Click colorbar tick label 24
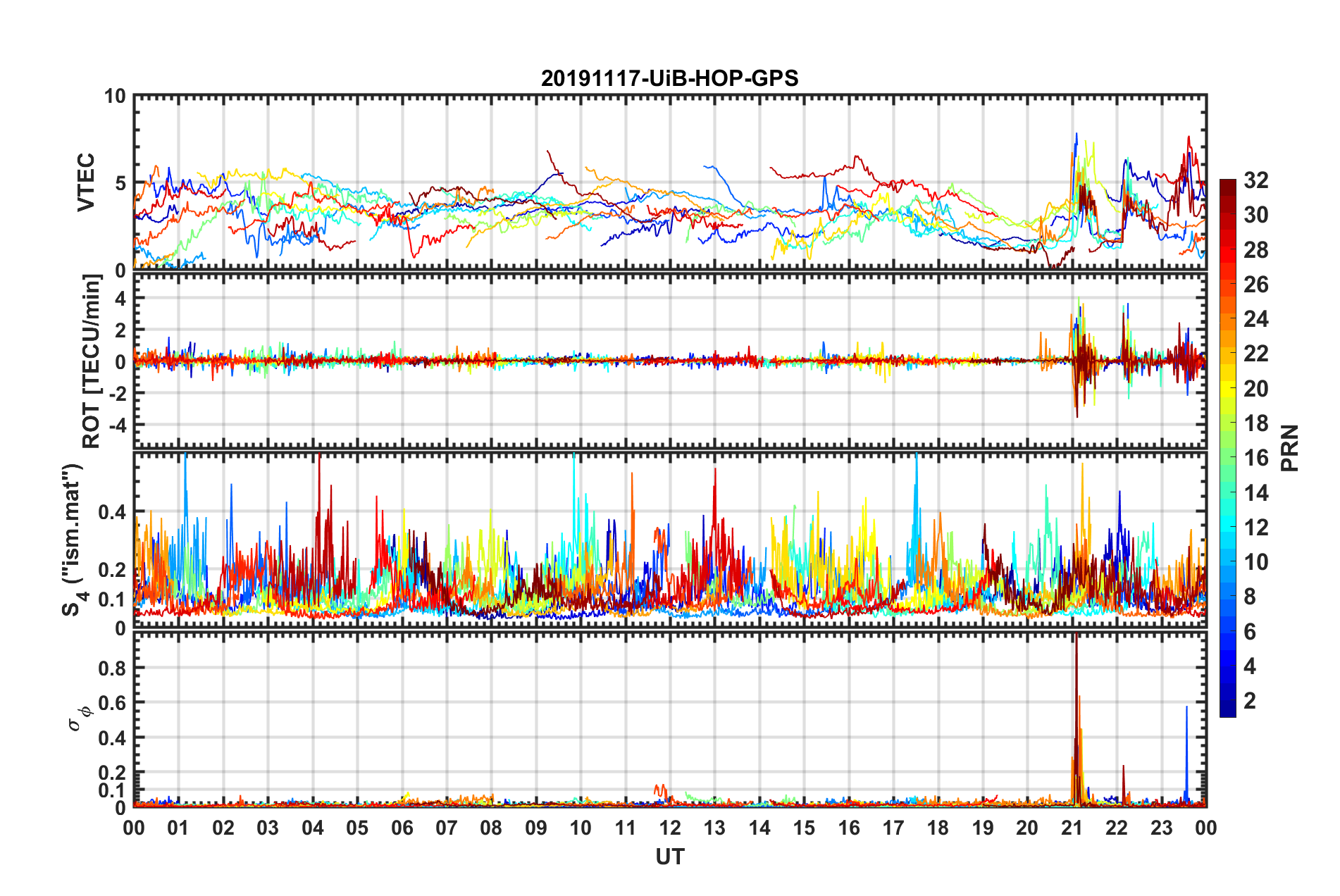 pyautogui.click(x=1255, y=319)
